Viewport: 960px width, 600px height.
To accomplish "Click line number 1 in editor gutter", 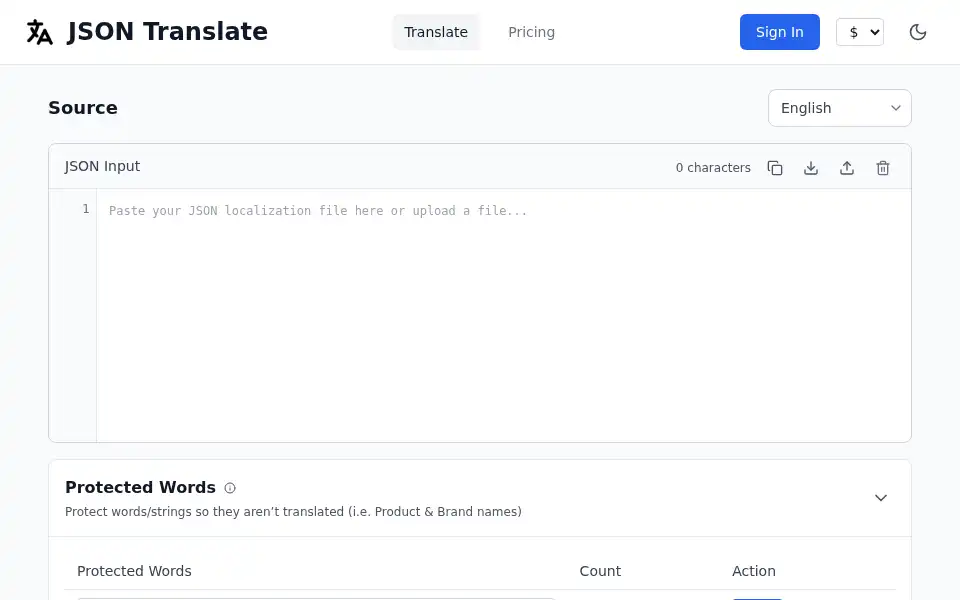I will click(x=86, y=209).
